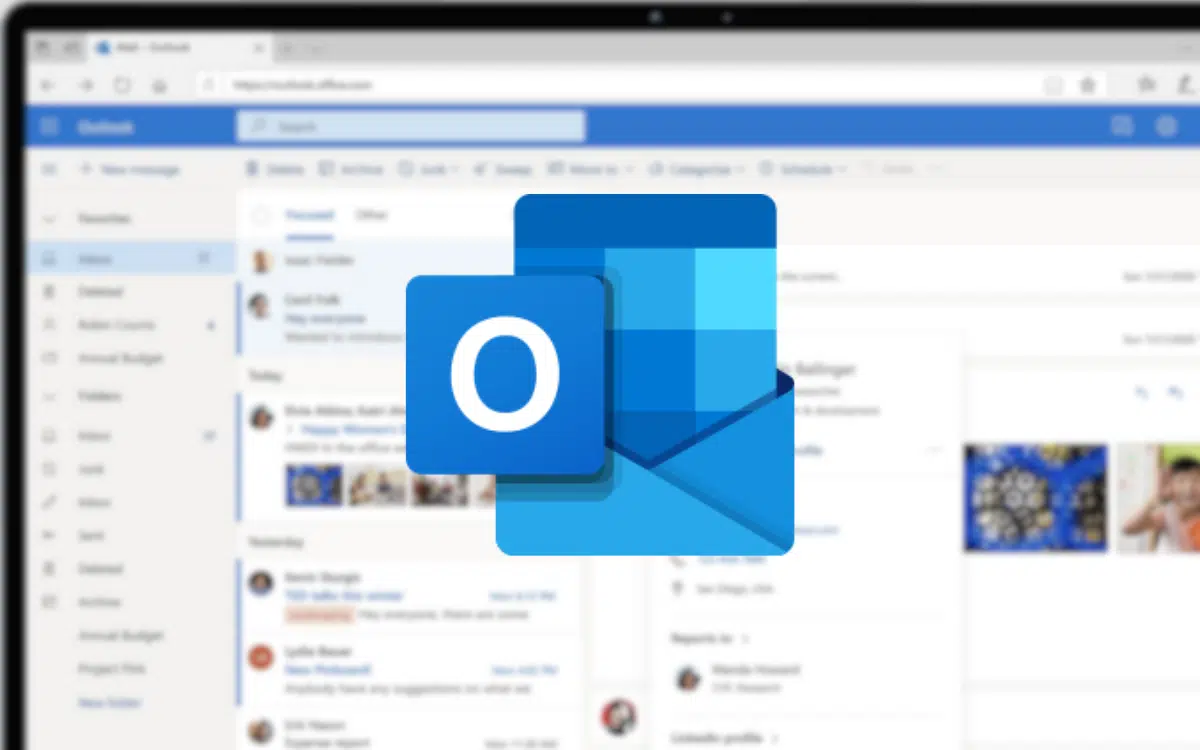Open the Erik Nason Expense report message
The width and height of the screenshot is (1200, 750).
click(409, 732)
